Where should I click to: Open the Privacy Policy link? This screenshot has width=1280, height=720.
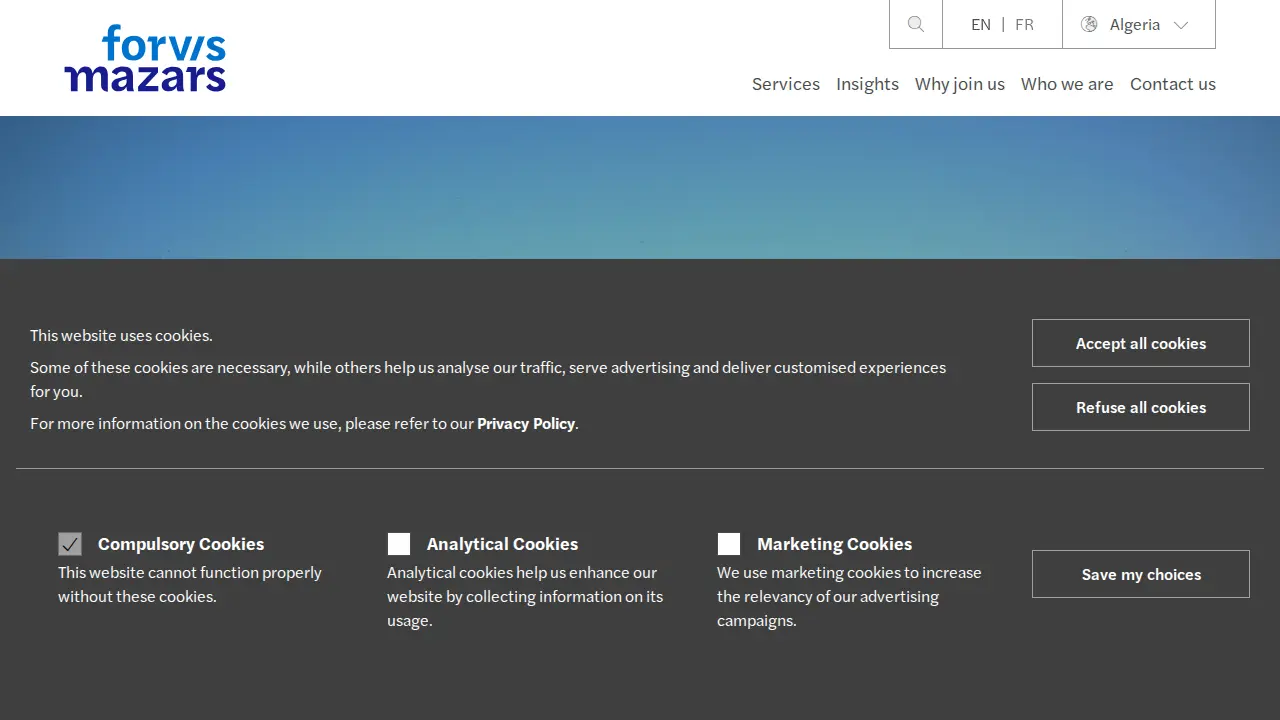click(x=526, y=424)
